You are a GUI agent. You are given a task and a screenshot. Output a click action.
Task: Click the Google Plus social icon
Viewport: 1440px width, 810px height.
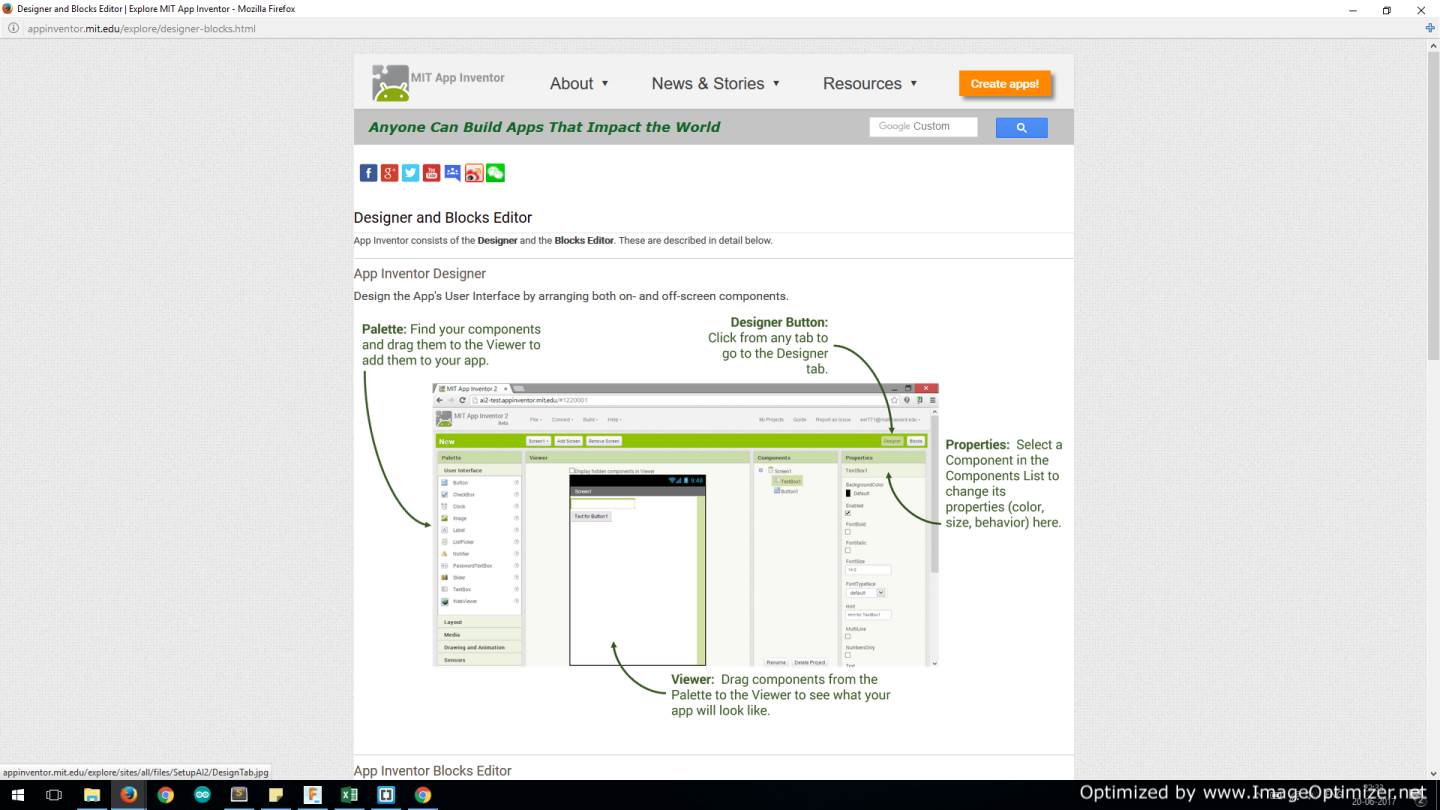[389, 173]
